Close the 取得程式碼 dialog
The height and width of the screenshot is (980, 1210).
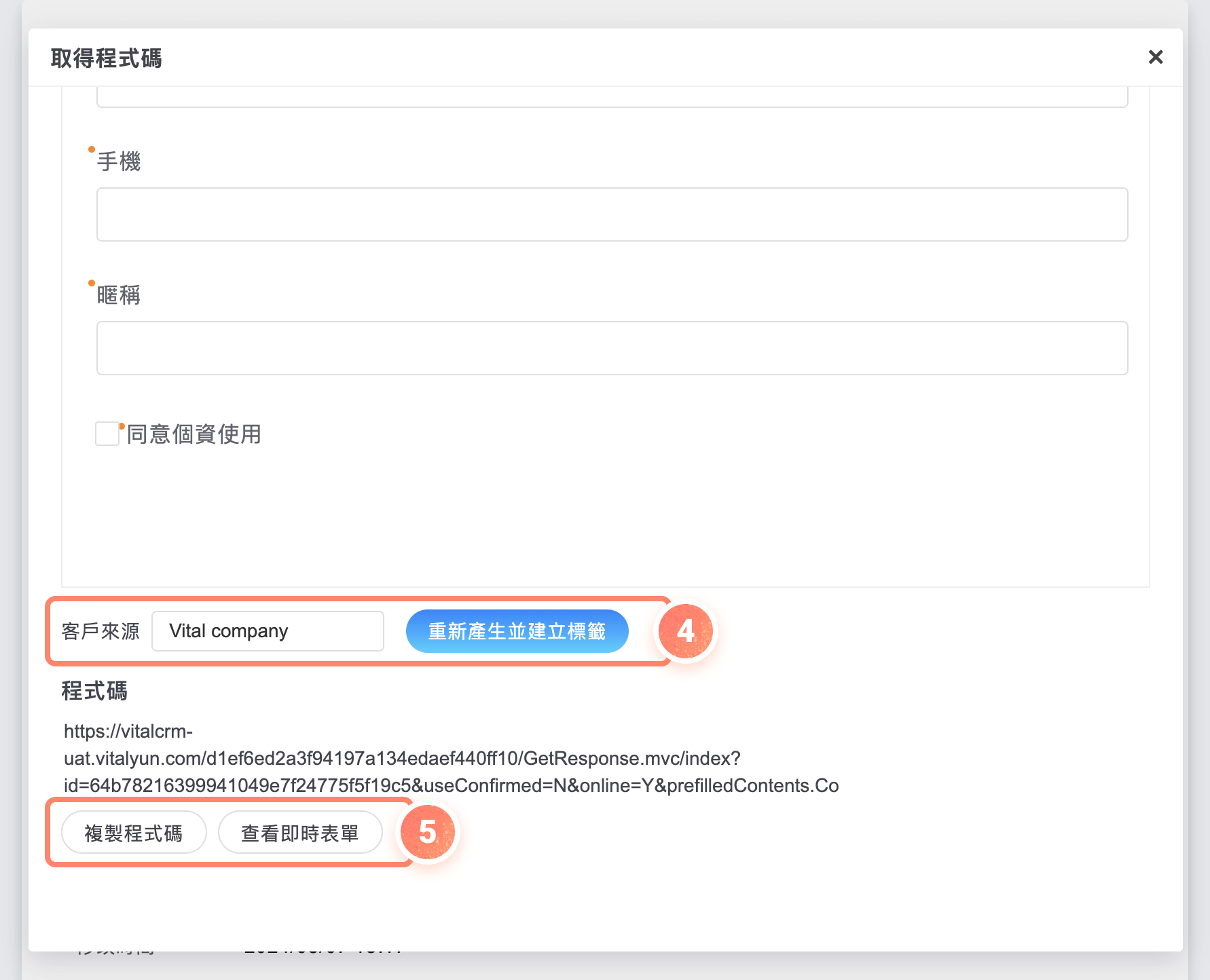[x=1155, y=57]
